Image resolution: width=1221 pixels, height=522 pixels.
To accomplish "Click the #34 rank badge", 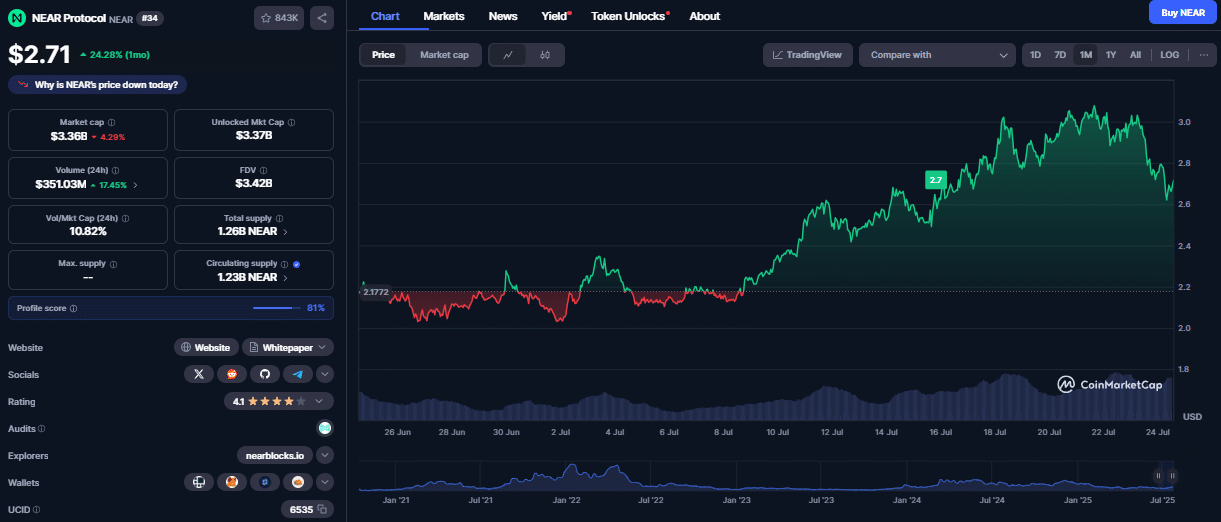I will [152, 18].
